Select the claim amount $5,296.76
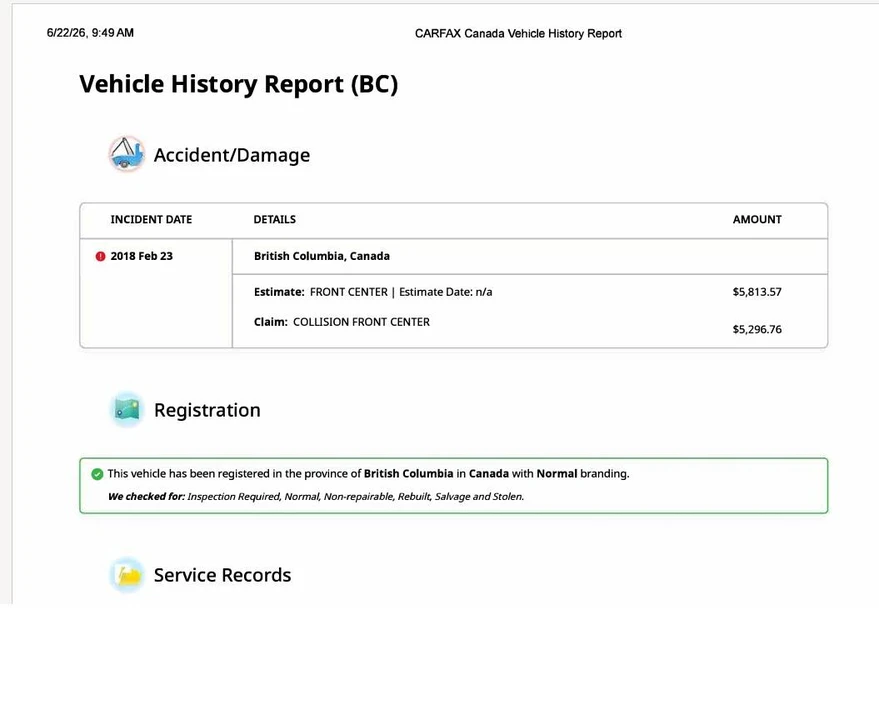The width and height of the screenshot is (879, 720). point(757,329)
